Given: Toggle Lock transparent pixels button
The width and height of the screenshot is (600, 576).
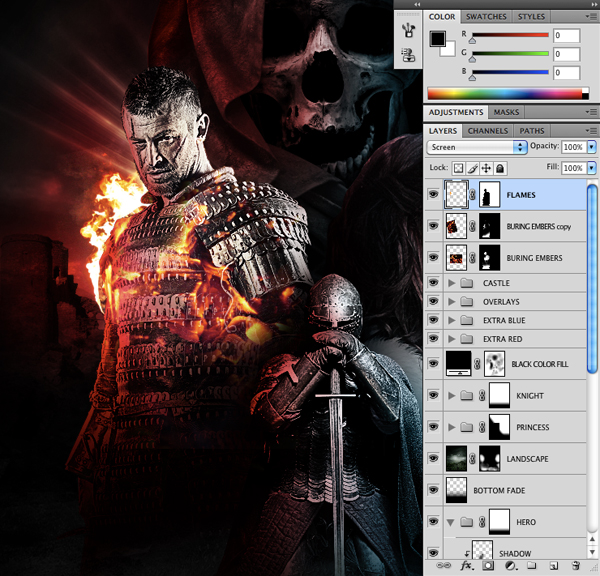Looking at the screenshot, I should 458,169.
